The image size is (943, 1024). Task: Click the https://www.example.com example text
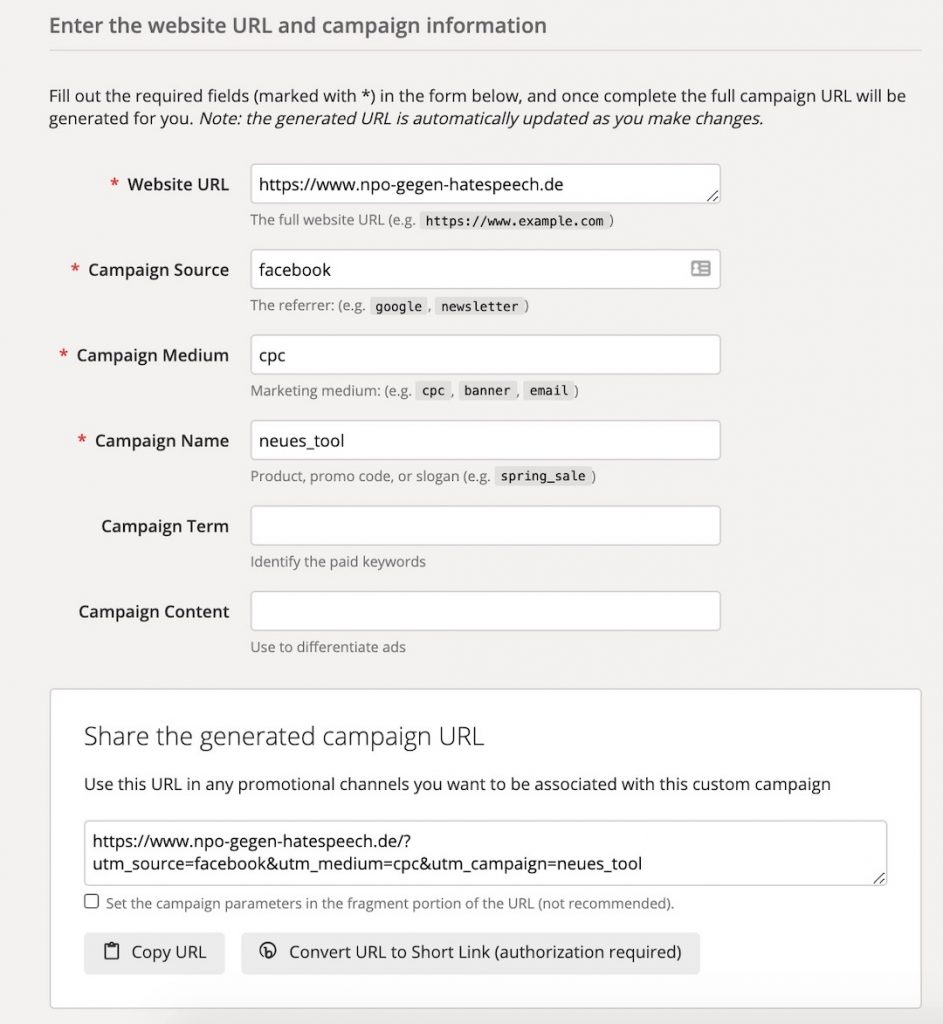[x=514, y=221]
